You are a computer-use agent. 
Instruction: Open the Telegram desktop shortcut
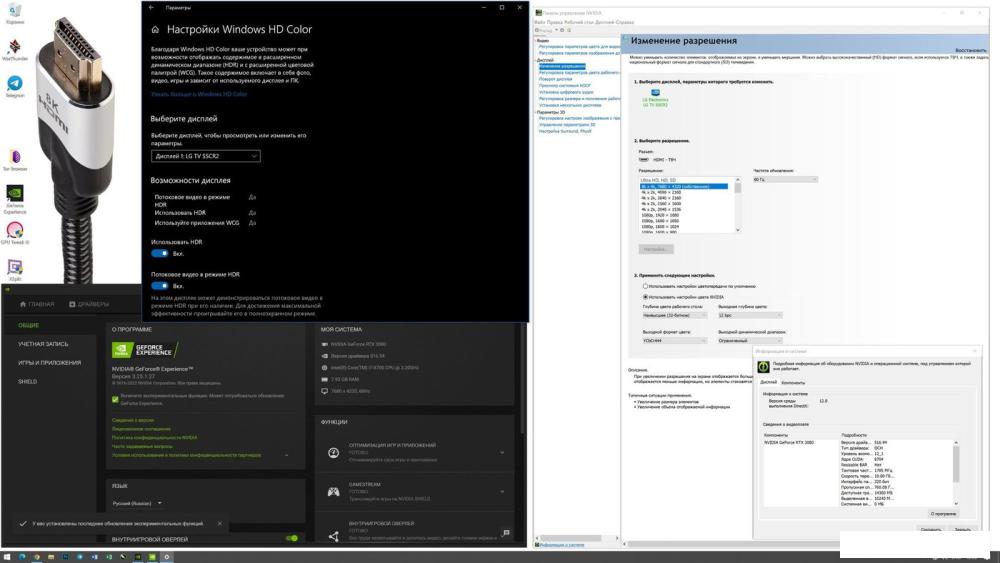pyautogui.click(x=15, y=85)
